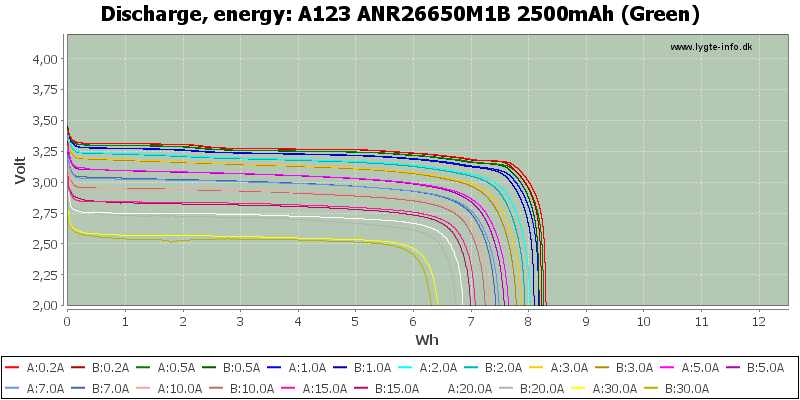Click the 3,25 y-axis tick label
The width and height of the screenshot is (800, 400).
click(x=47, y=151)
